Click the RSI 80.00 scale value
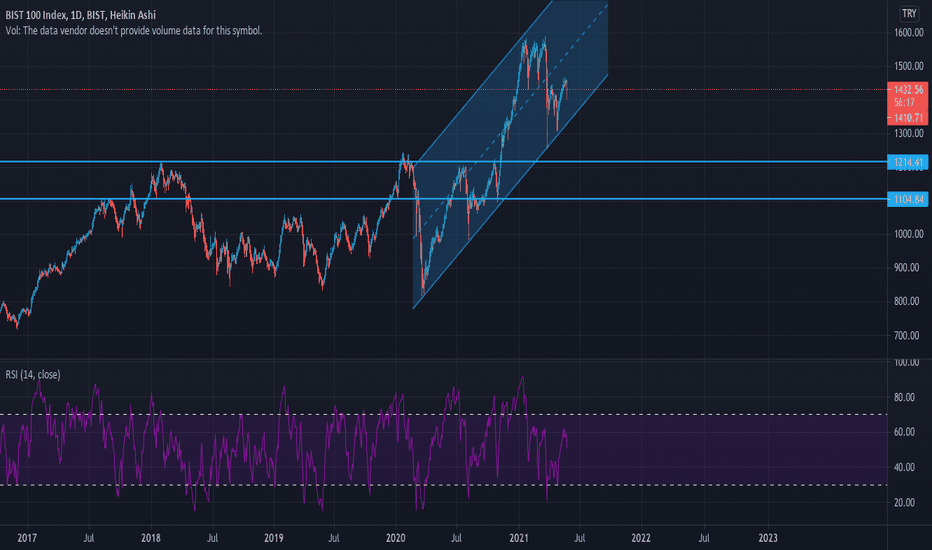 [x=904, y=397]
